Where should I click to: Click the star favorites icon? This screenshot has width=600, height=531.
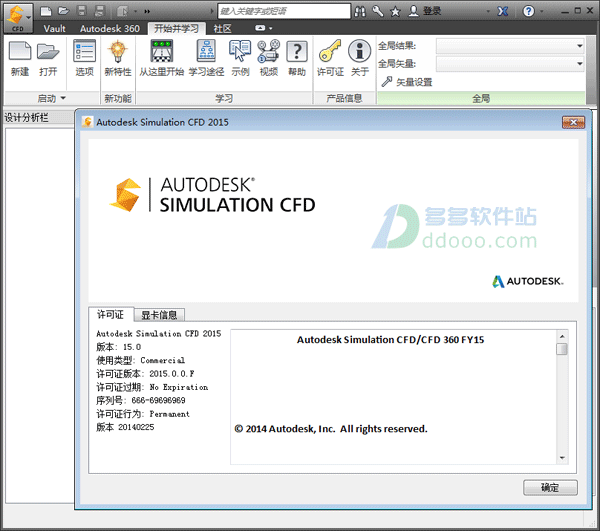tap(395, 11)
